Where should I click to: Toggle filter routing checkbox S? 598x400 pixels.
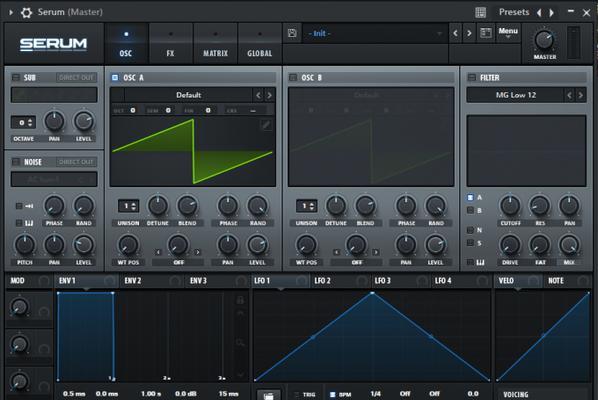pyautogui.click(x=470, y=243)
